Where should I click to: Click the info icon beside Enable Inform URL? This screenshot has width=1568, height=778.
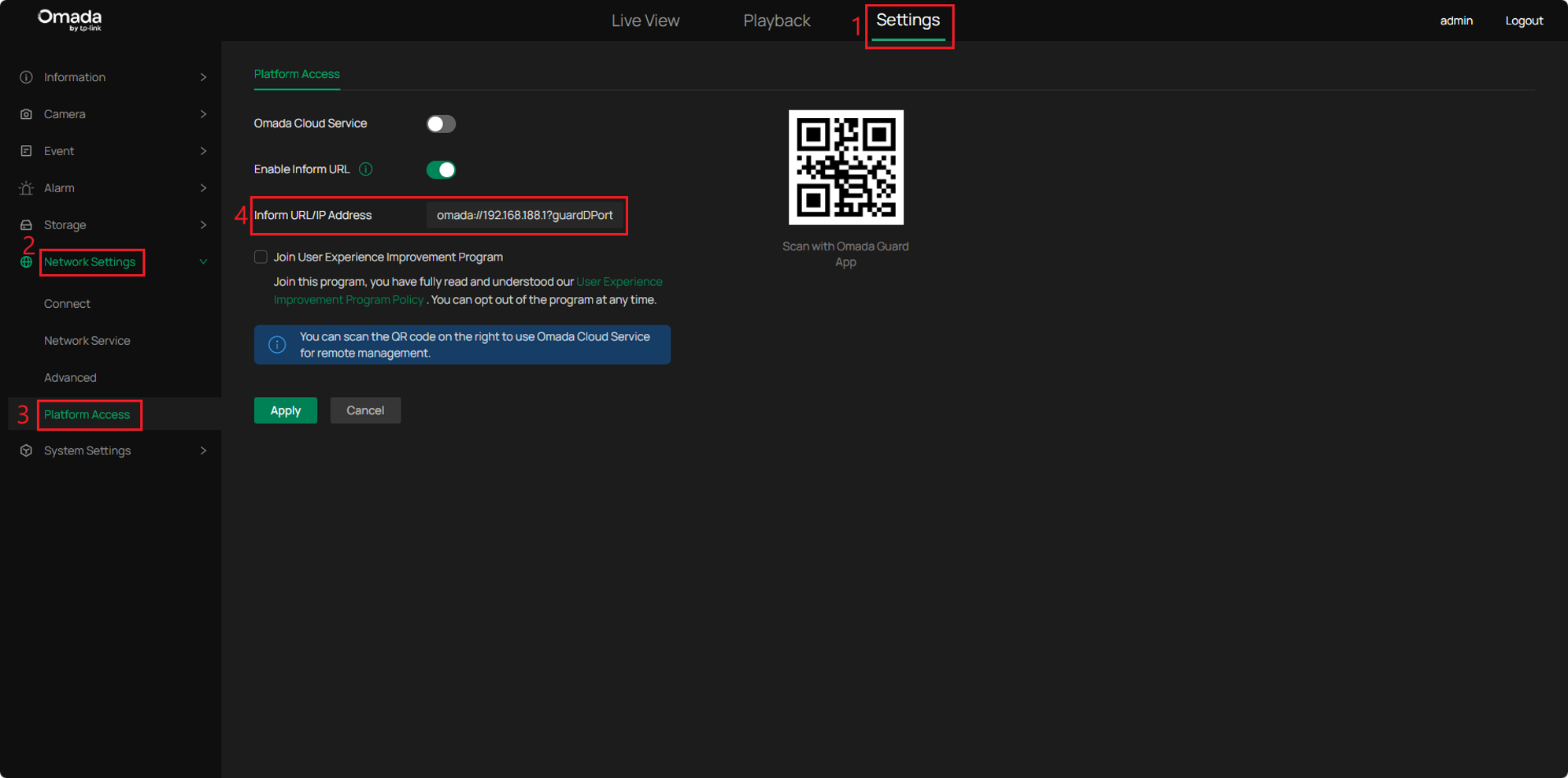coord(366,169)
